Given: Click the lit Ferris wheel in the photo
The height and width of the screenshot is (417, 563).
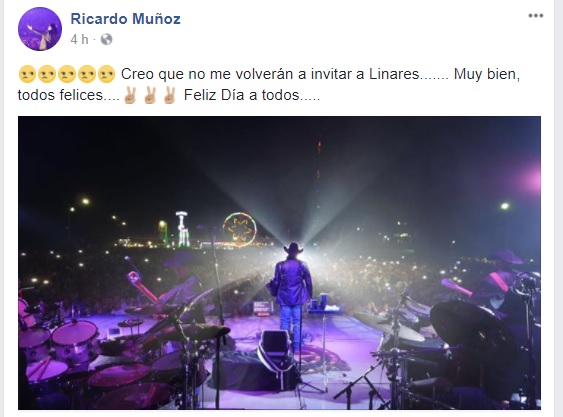Looking at the screenshot, I should [x=239, y=230].
